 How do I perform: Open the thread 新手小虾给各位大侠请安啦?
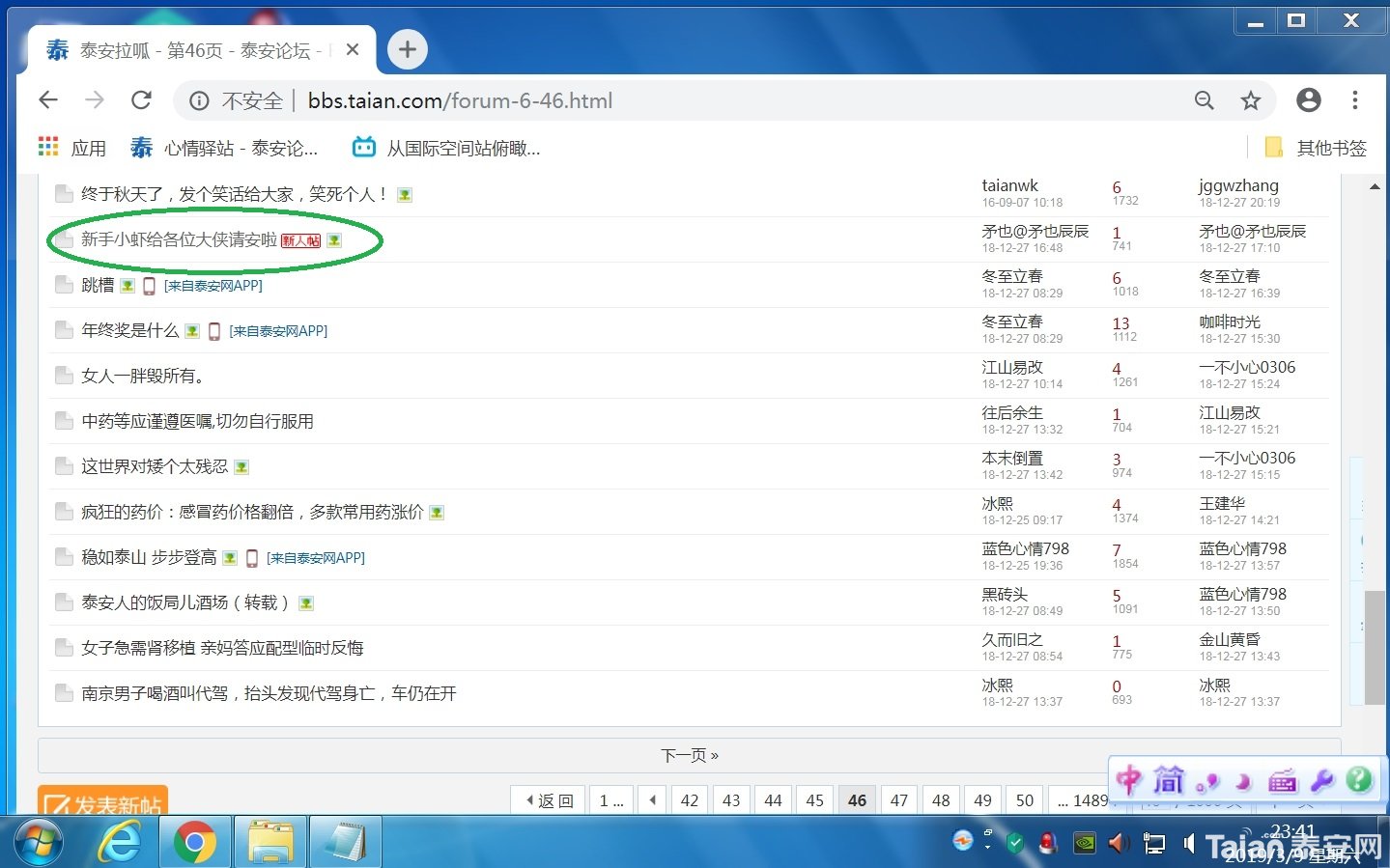(x=179, y=239)
